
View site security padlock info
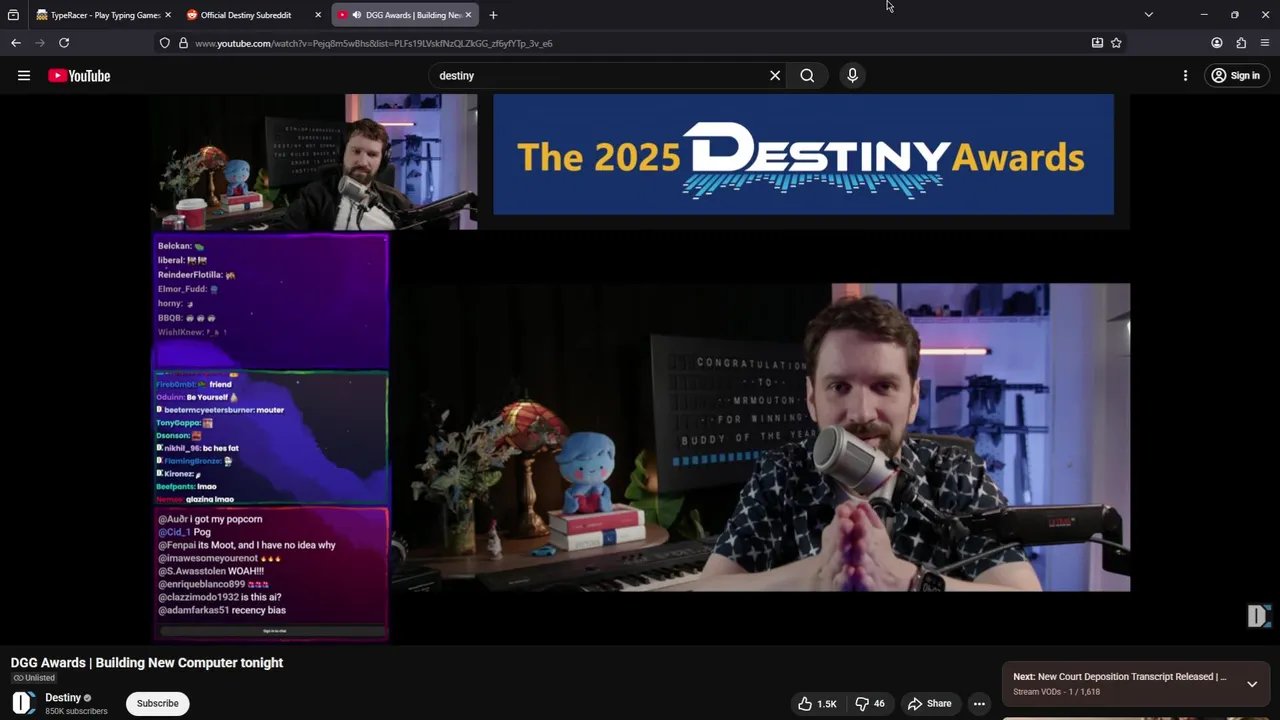tap(183, 43)
